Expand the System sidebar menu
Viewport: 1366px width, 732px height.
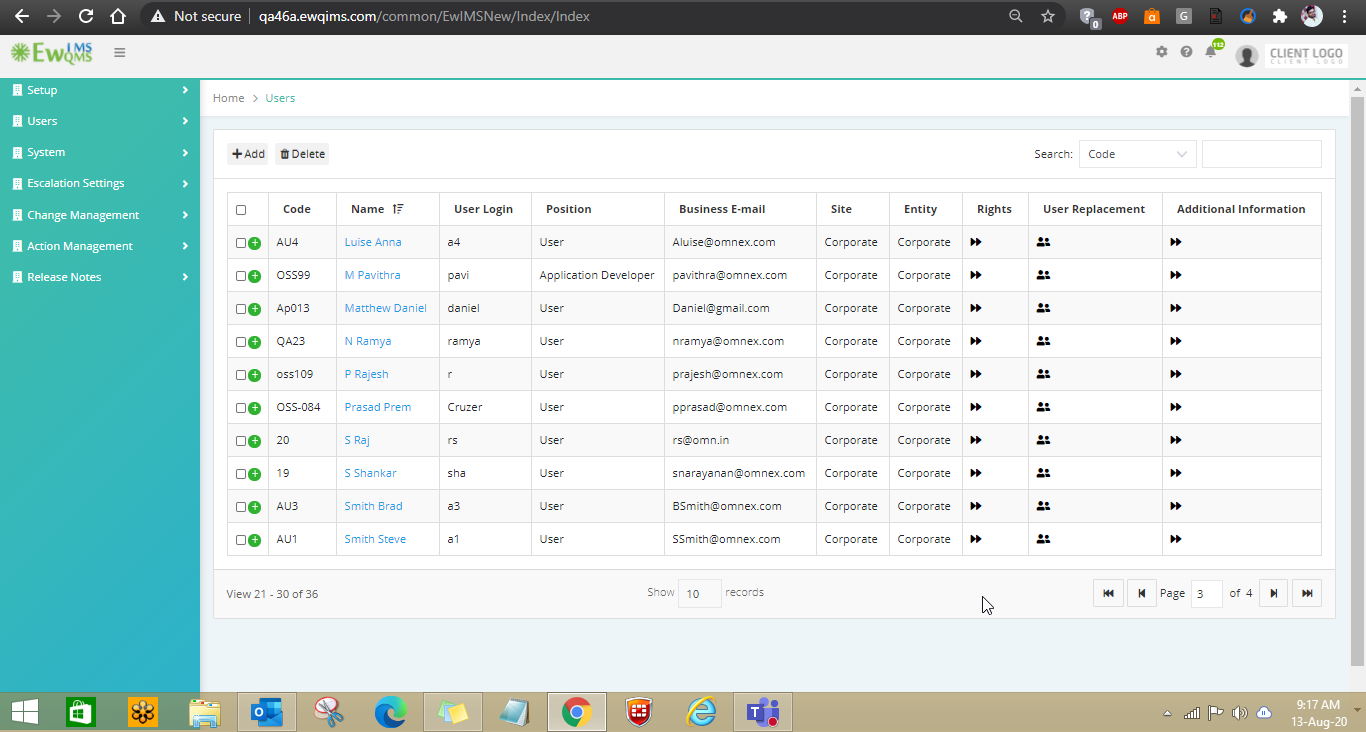(x=100, y=152)
